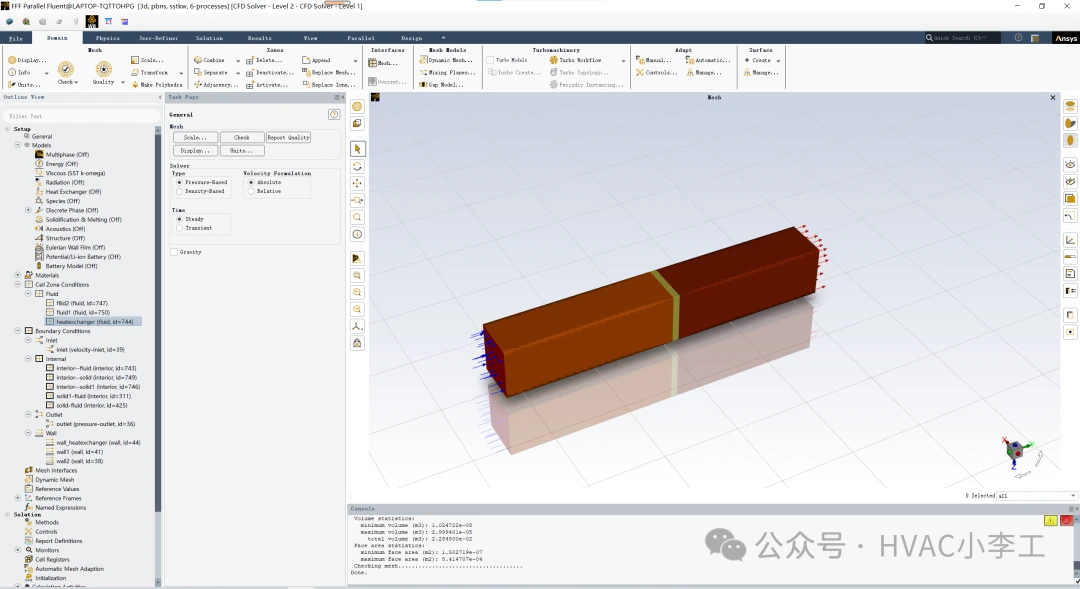Click the set view axes icon
The width and height of the screenshot is (1080, 589).
point(357,326)
